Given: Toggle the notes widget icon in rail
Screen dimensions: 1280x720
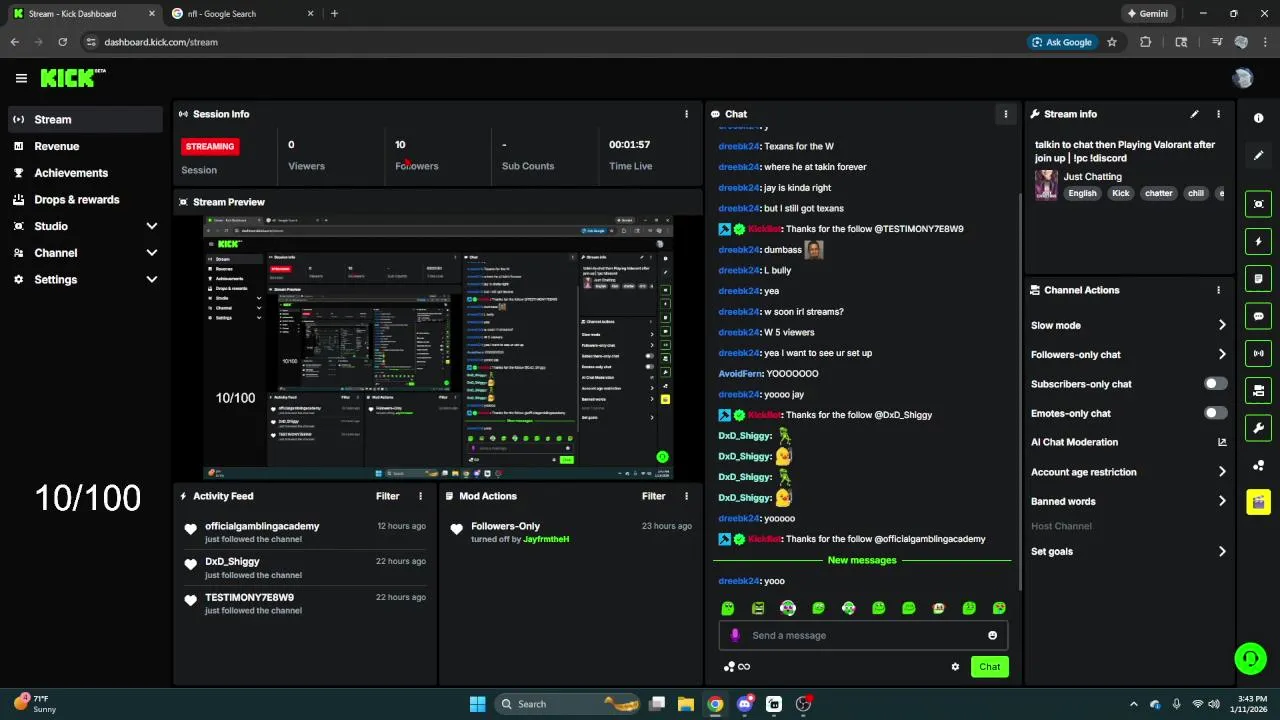Looking at the screenshot, I should point(1258,278).
